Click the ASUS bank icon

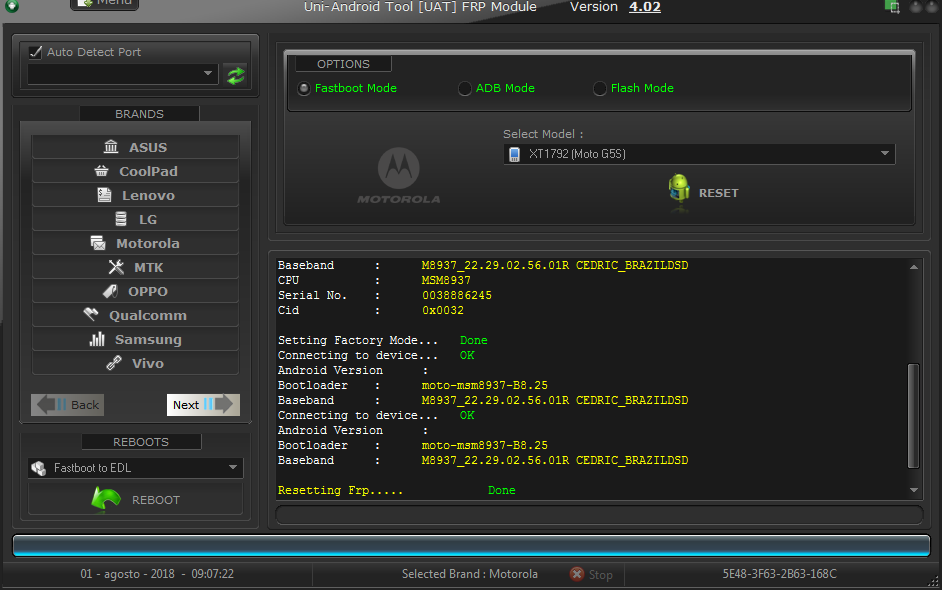point(111,147)
